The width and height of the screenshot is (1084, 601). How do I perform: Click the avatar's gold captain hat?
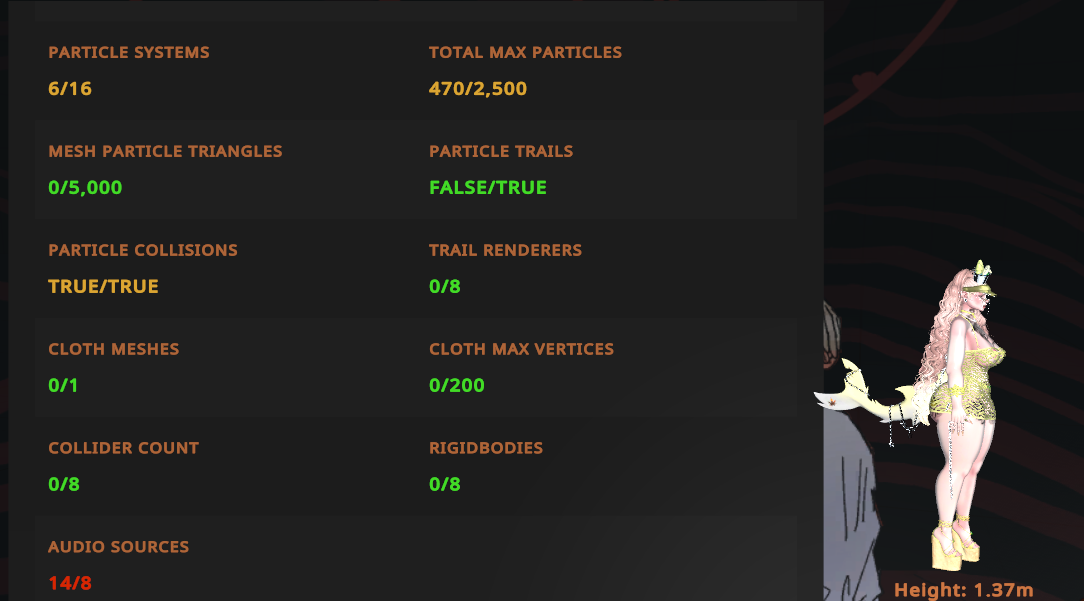coord(978,278)
